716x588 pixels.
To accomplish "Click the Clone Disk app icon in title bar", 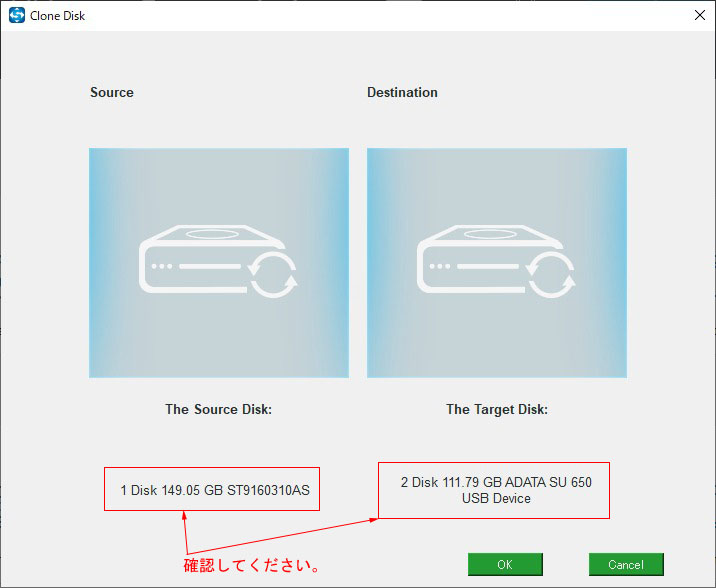I will [17, 15].
